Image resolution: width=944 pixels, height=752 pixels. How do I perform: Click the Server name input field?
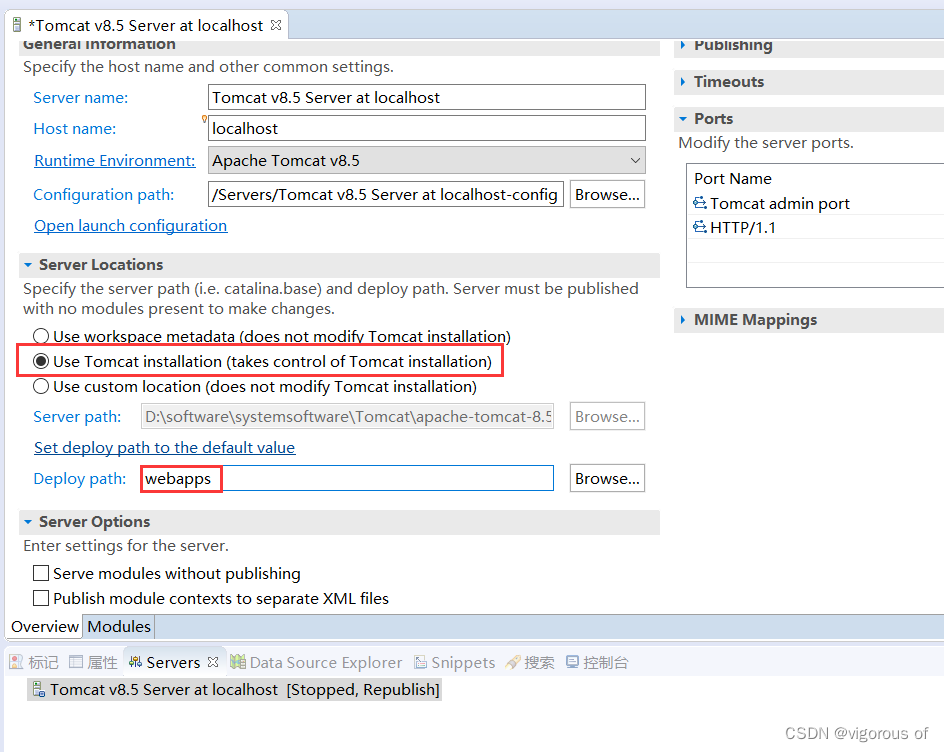pos(427,98)
